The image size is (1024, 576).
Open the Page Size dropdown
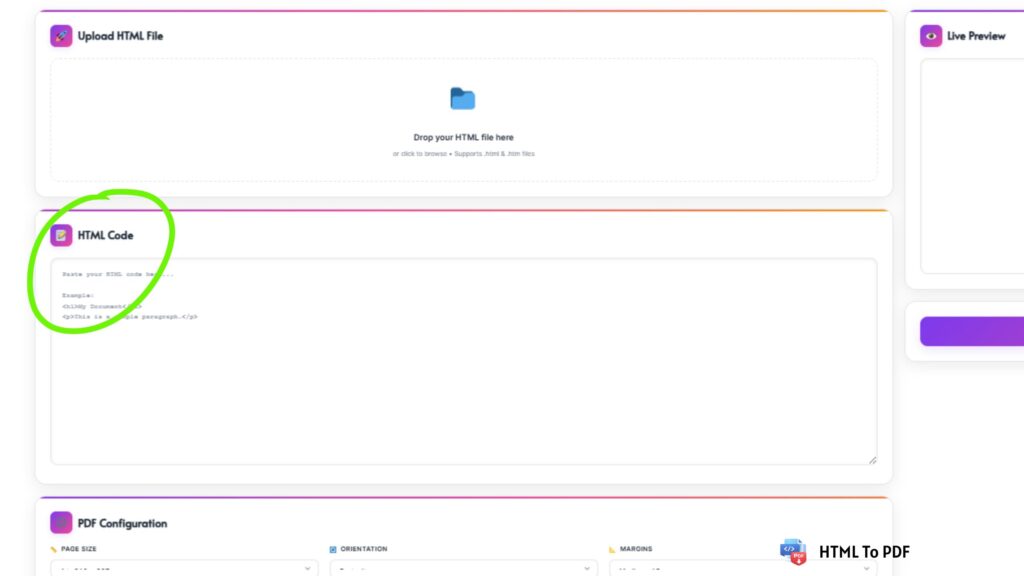click(x=183, y=570)
